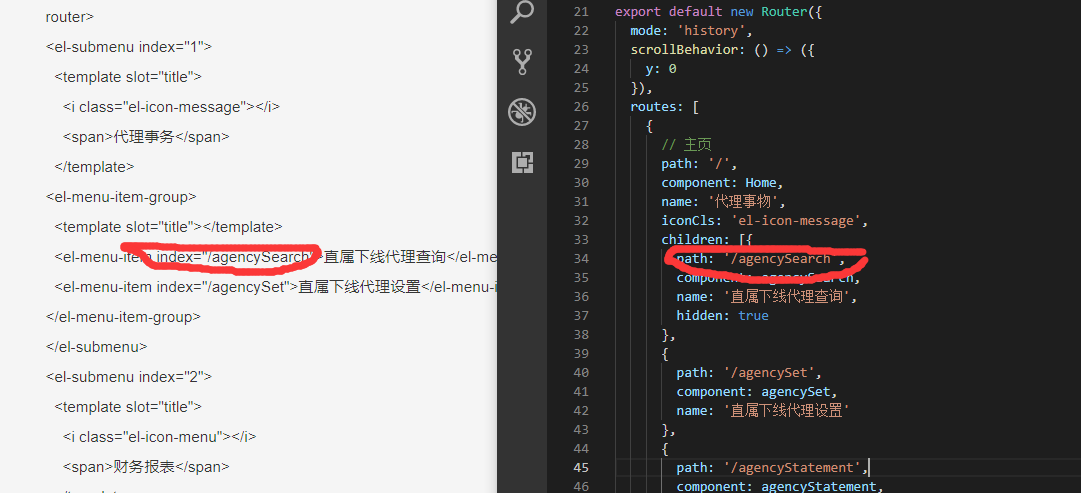Click closing '</el-menu-item-group>' text
The width and height of the screenshot is (1081, 493).
pyautogui.click(x=123, y=316)
